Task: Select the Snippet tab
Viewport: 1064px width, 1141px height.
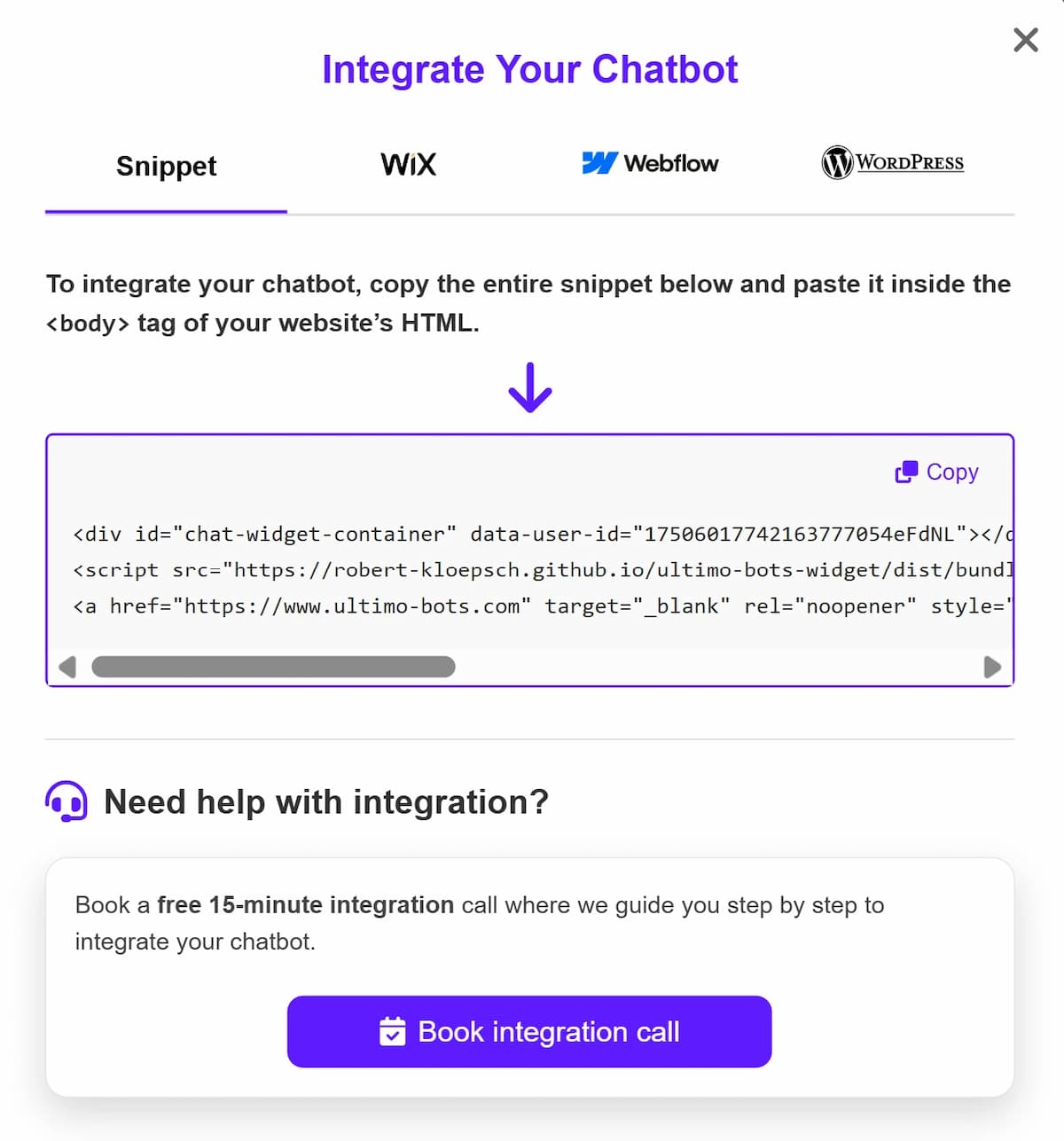Action: click(x=165, y=167)
